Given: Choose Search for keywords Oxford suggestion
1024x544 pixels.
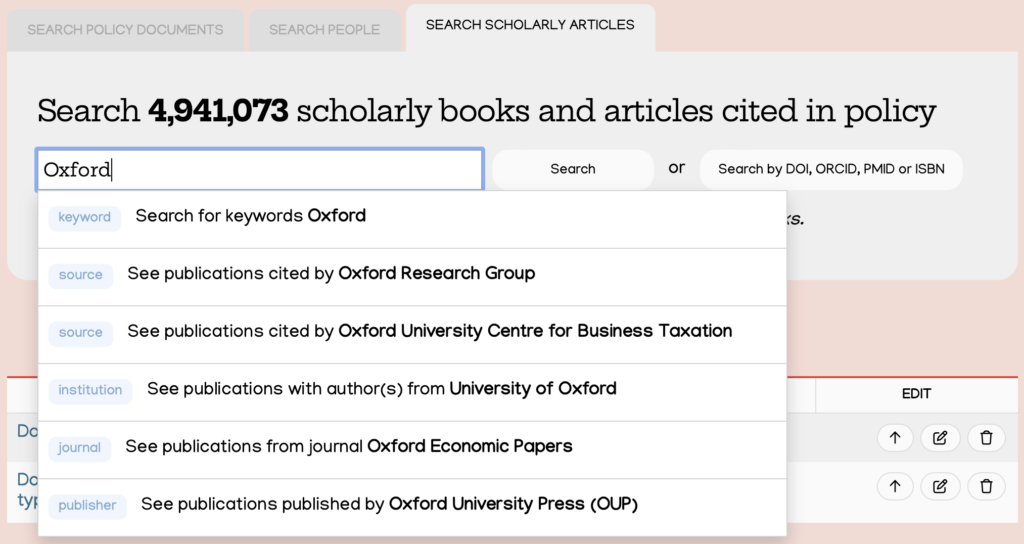Looking at the screenshot, I should pos(412,219).
